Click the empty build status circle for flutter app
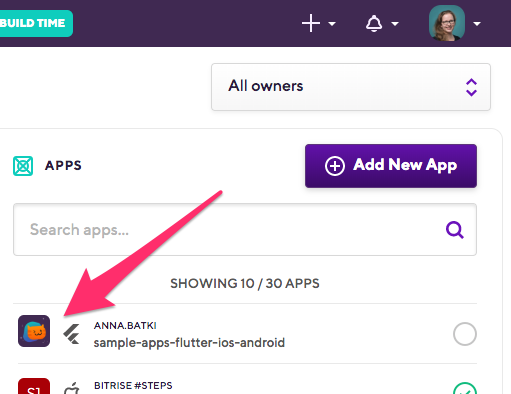The width and height of the screenshot is (511, 394). [465, 334]
